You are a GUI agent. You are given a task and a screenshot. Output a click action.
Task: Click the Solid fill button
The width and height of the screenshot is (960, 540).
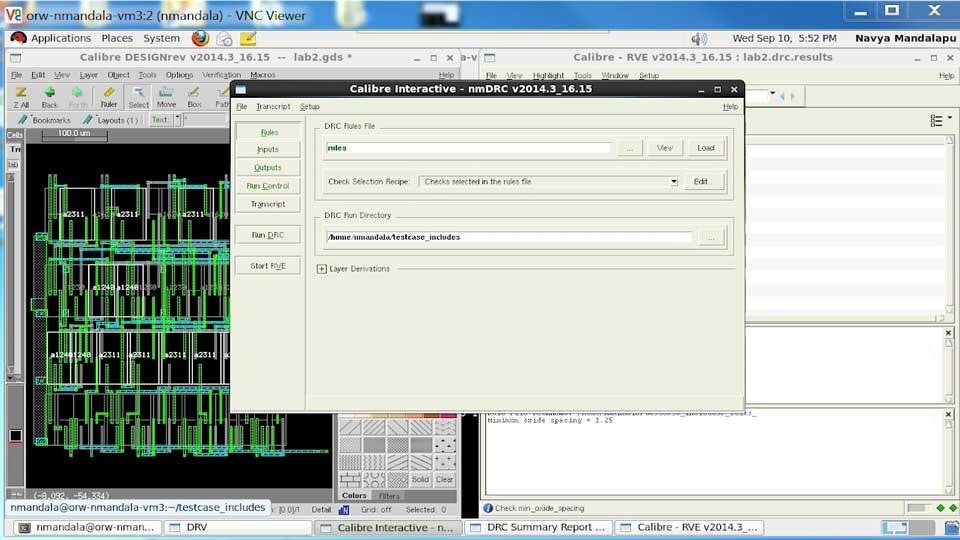pos(420,479)
